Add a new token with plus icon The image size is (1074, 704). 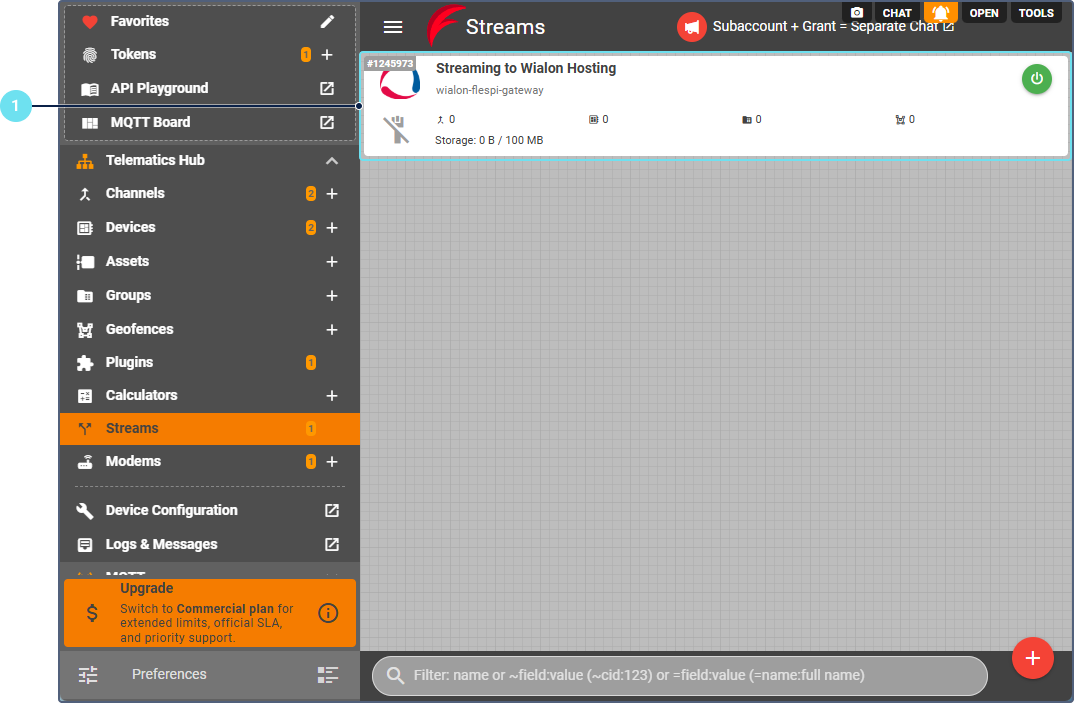click(327, 55)
